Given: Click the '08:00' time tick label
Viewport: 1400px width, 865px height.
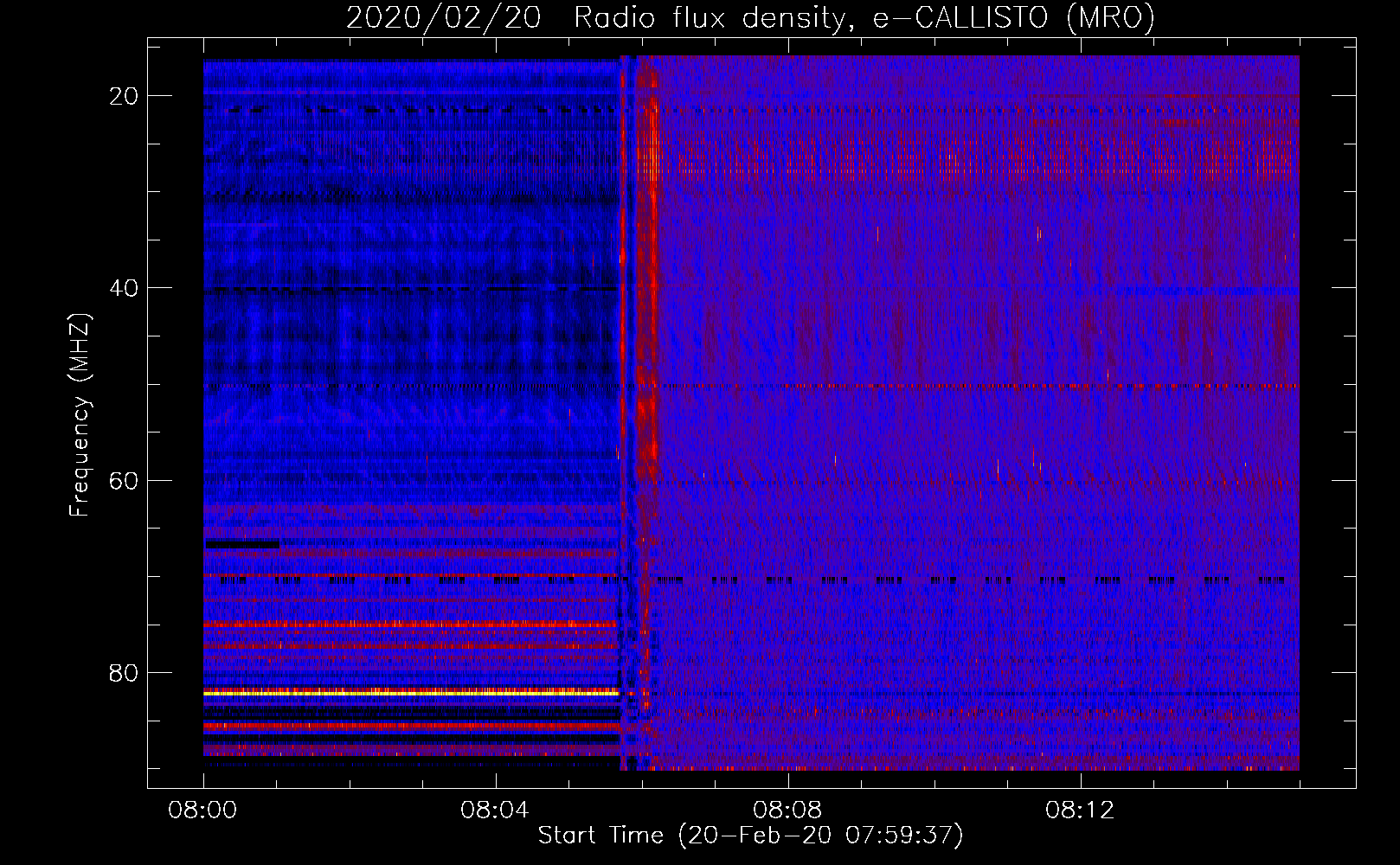Looking at the screenshot, I should tap(202, 811).
